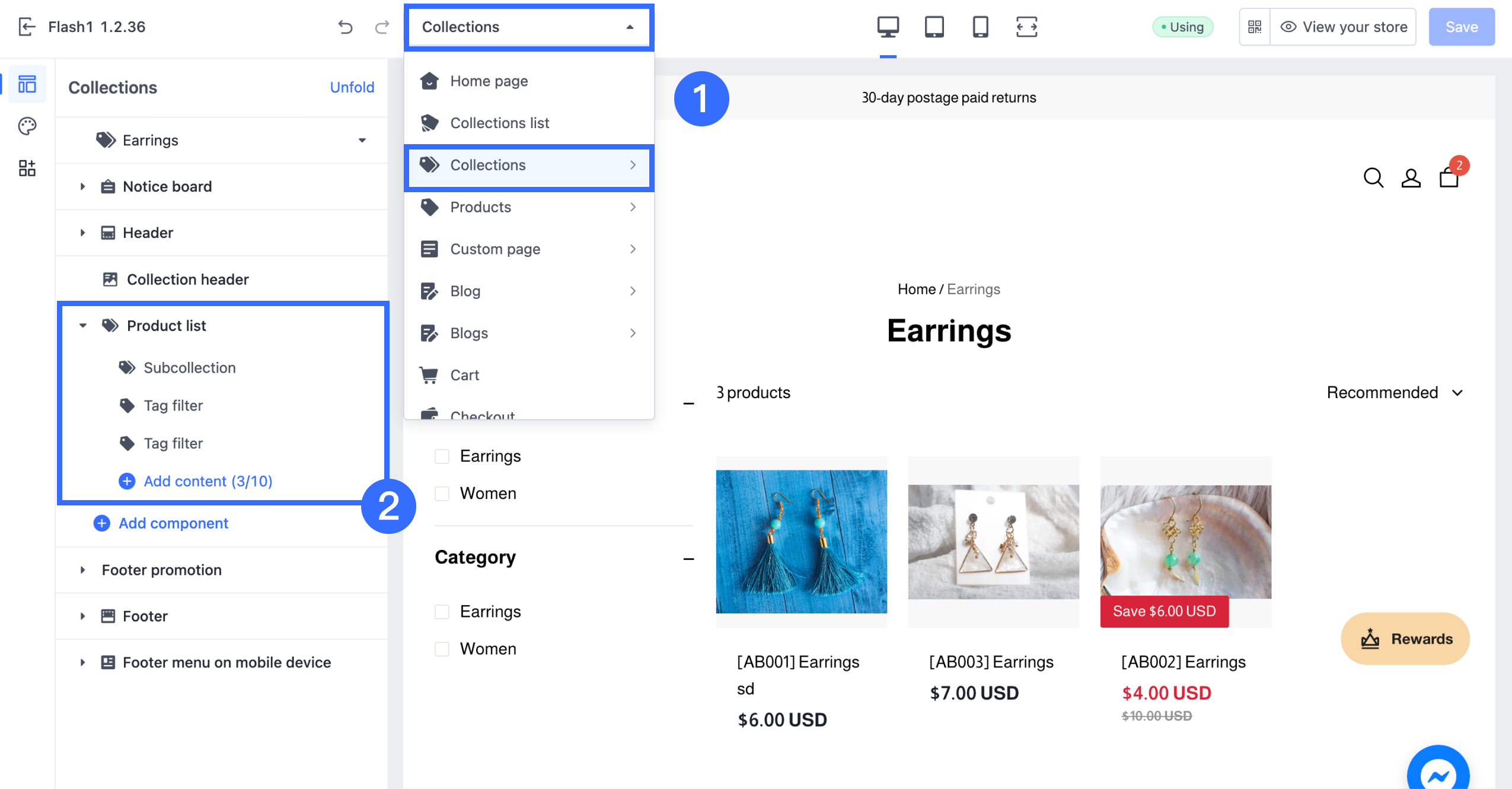Image resolution: width=1512 pixels, height=789 pixels.
Task: Switch to mobile phone preview icon
Action: point(980,27)
